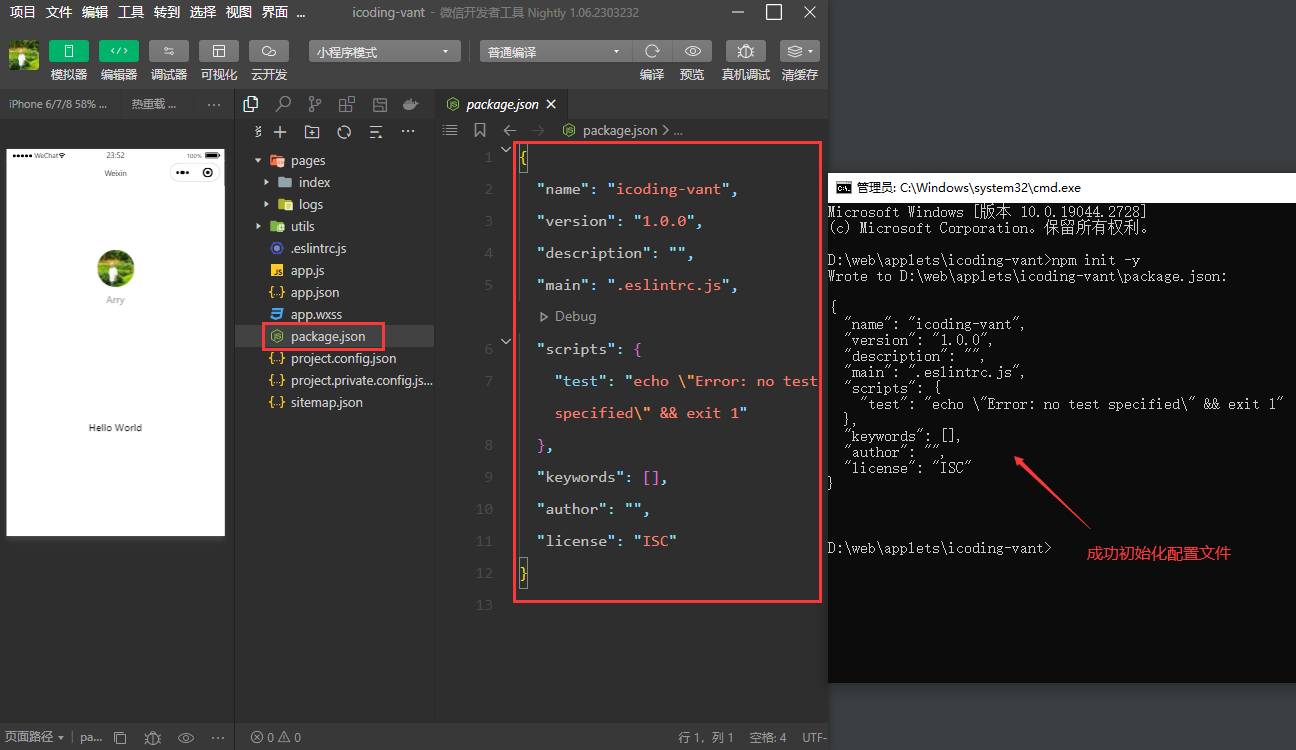The width and height of the screenshot is (1296, 750).
Task: Open the app.wxss file
Action: [x=316, y=314]
